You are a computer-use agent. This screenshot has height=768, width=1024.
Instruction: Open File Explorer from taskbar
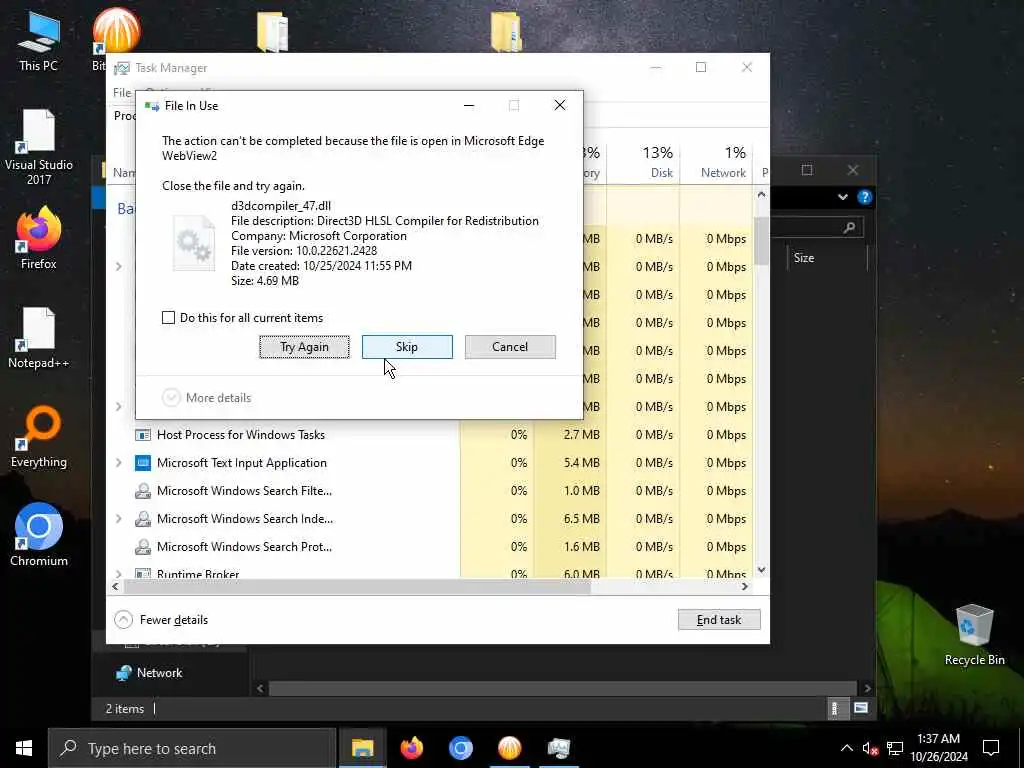coord(362,748)
